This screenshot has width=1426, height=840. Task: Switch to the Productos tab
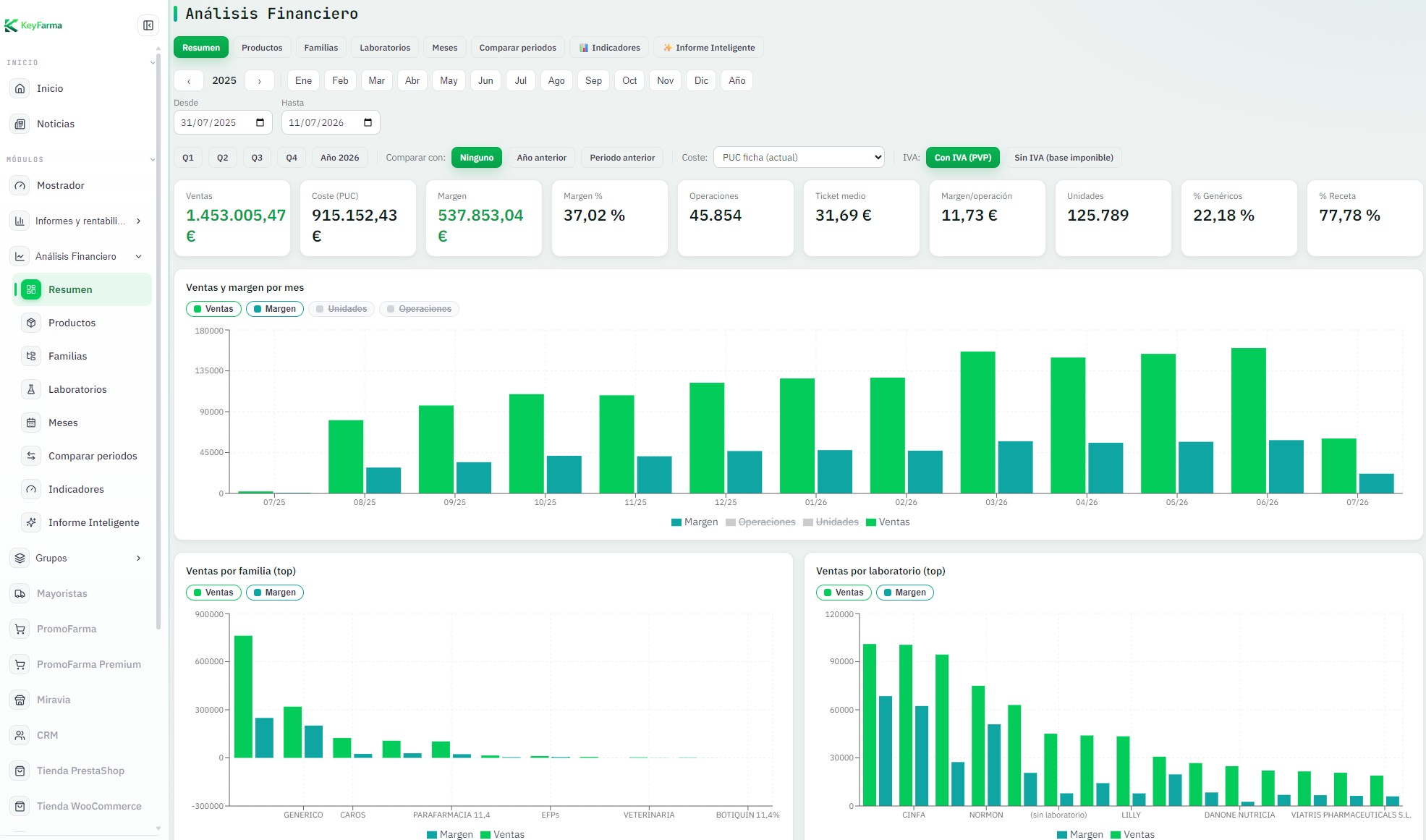tap(262, 48)
